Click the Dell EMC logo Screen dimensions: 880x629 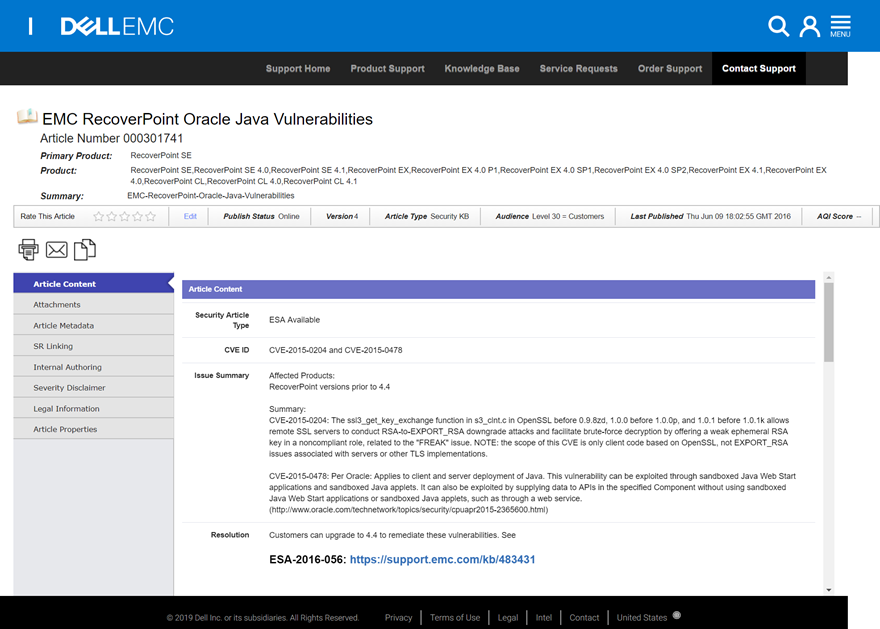(x=117, y=26)
